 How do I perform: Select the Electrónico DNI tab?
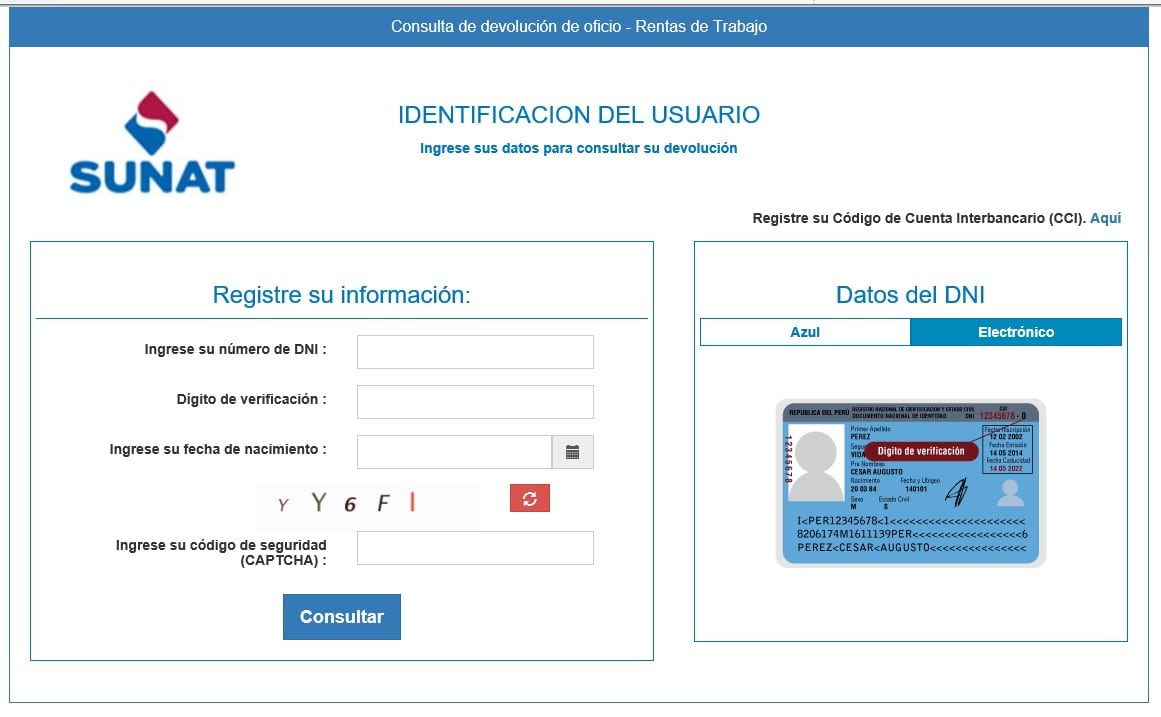[x=1015, y=332]
